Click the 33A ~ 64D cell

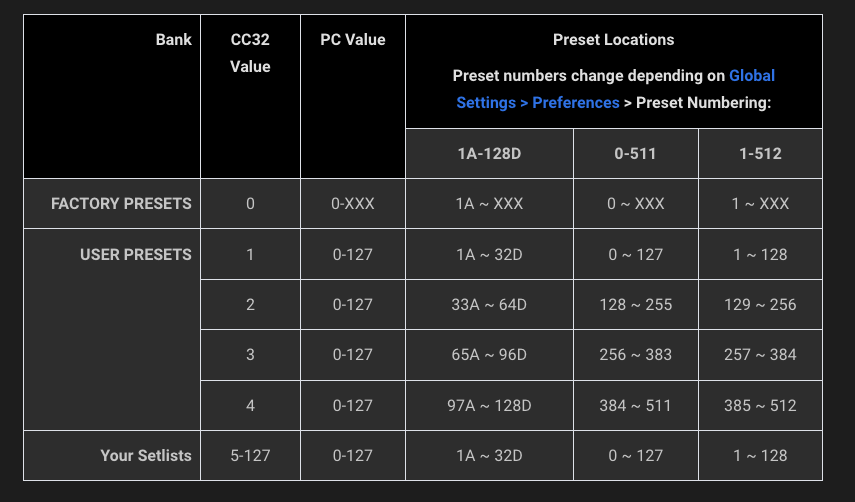(489, 305)
